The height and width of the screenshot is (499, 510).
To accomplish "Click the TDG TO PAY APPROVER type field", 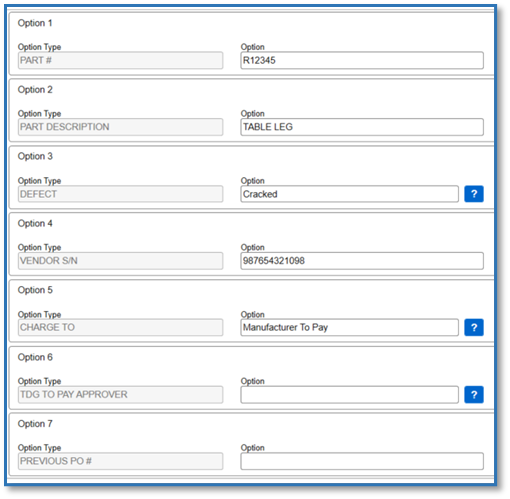I will [120, 395].
